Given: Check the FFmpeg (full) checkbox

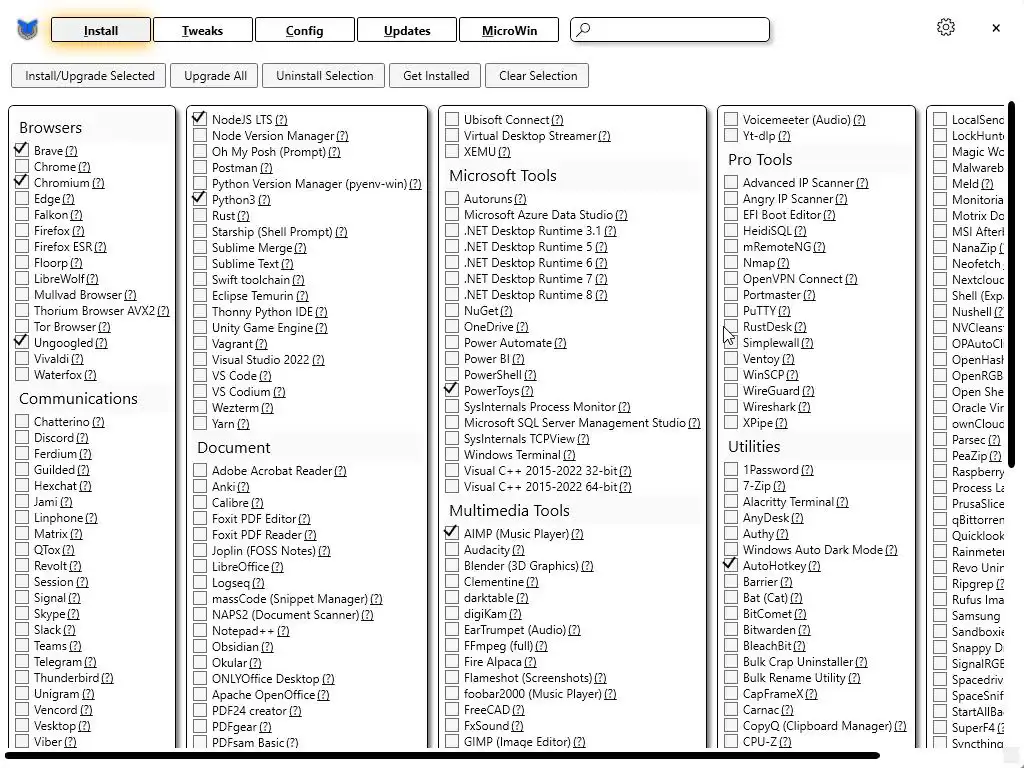Looking at the screenshot, I should 451,646.
